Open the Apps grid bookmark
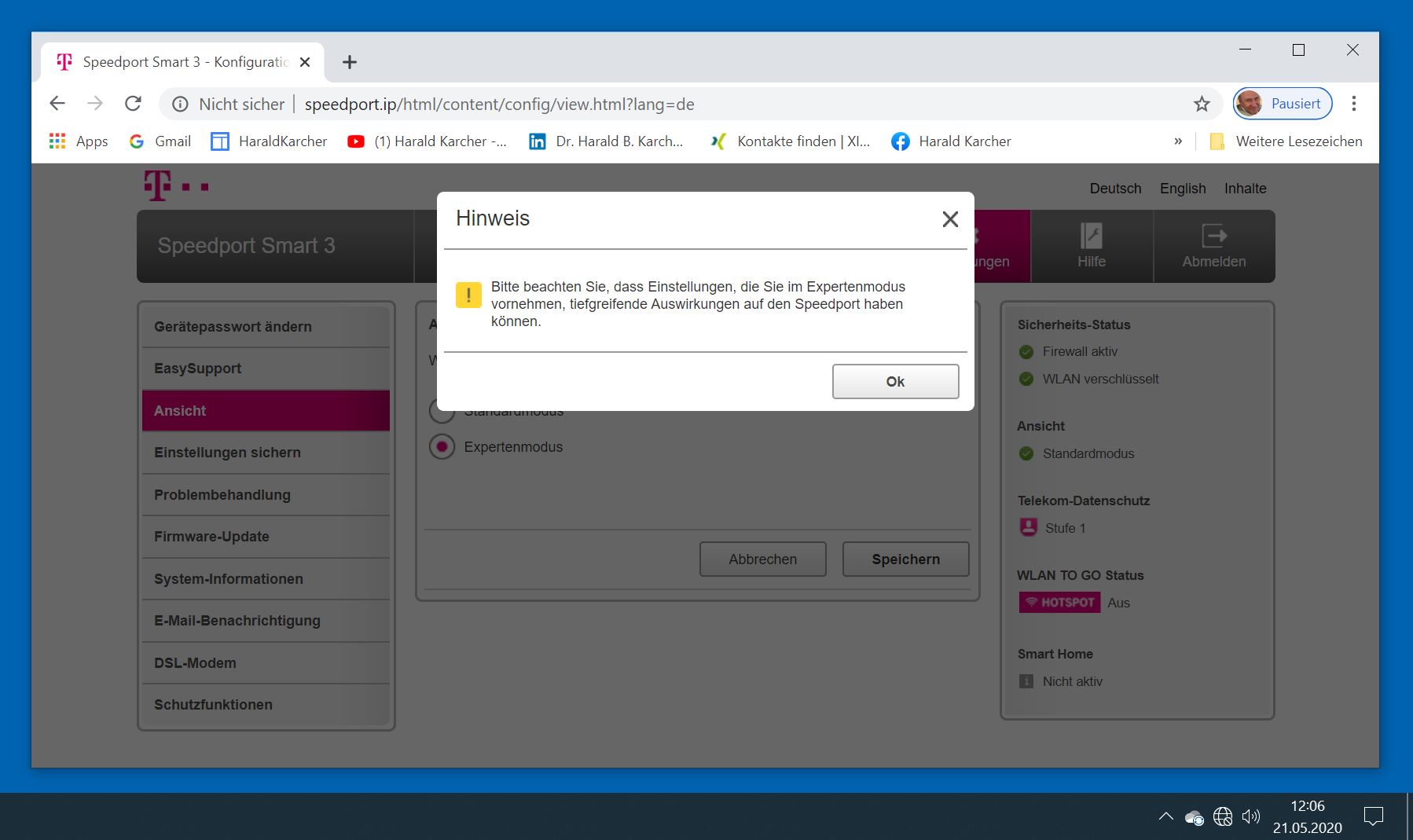Viewport: 1413px width, 840px height. pyautogui.click(x=79, y=141)
